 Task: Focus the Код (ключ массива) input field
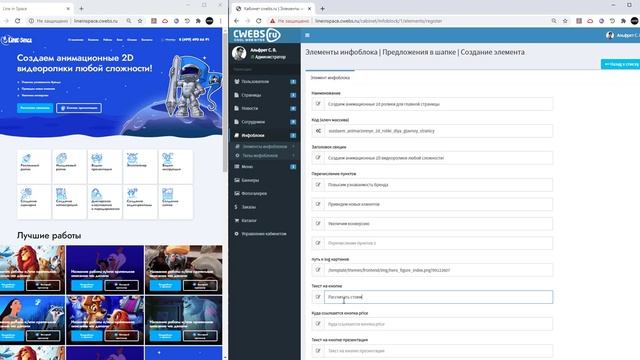tap(438, 131)
